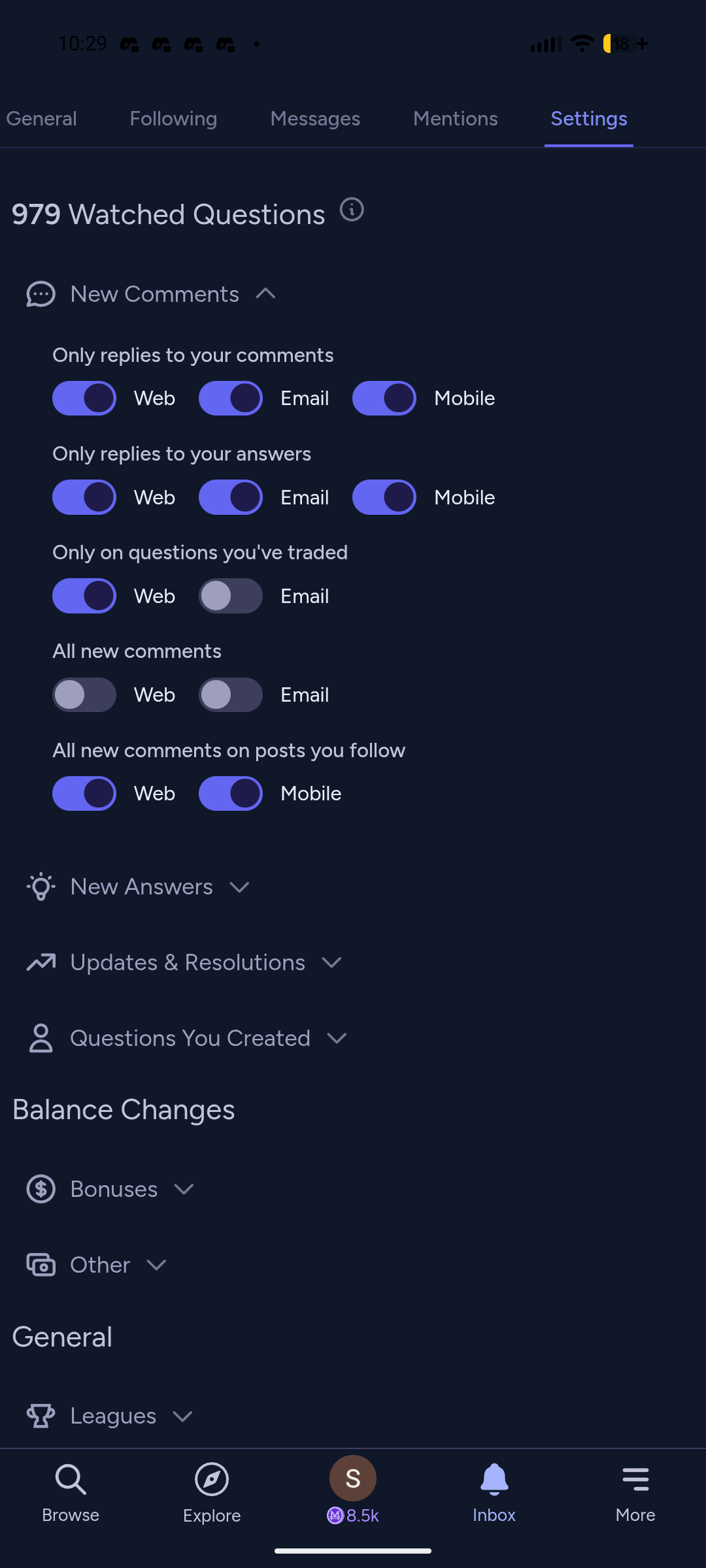Open Browse search icon in bottom bar
Screen dimensions: 706x1568
click(x=71, y=1480)
